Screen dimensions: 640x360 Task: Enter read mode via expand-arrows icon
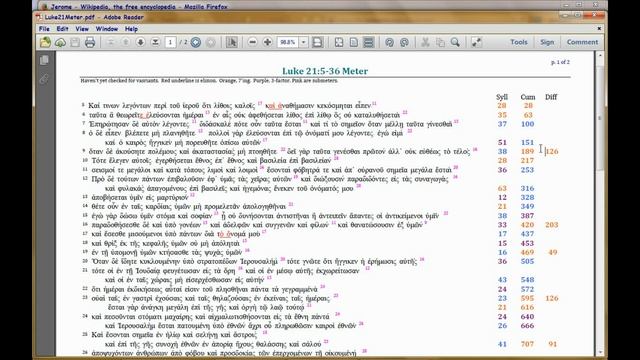point(476,42)
